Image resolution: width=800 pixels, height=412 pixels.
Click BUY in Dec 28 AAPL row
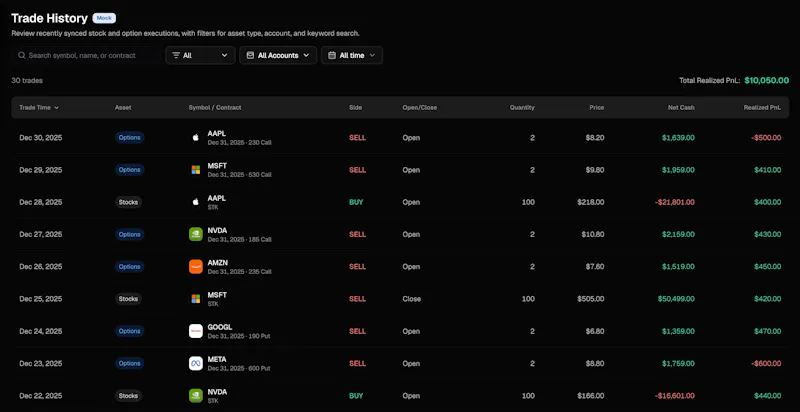[x=356, y=202]
